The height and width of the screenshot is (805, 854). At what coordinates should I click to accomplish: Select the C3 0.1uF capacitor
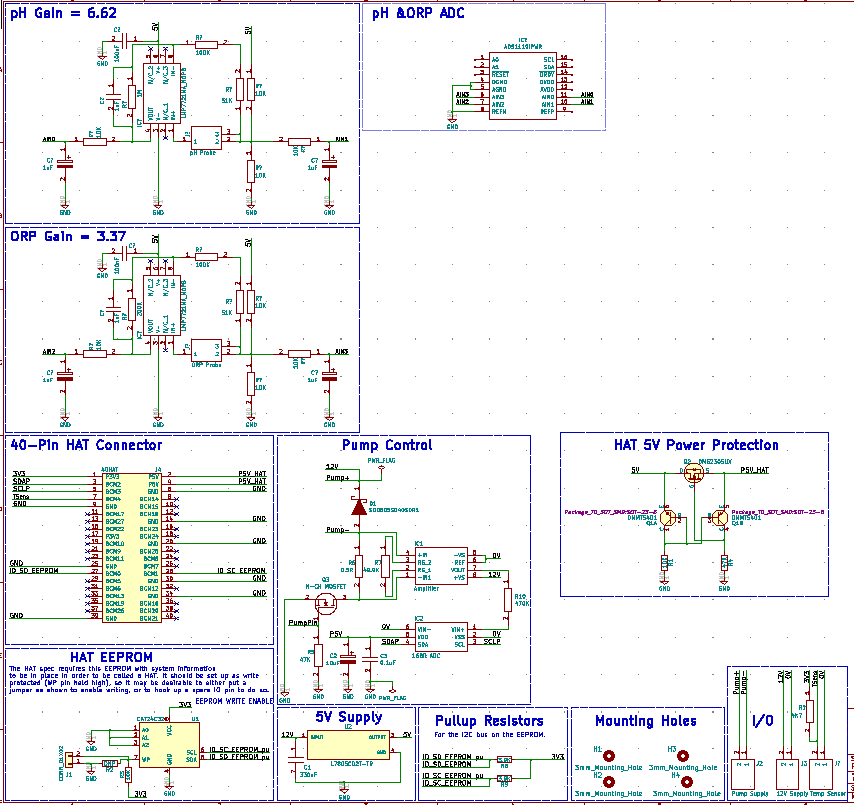(x=370, y=658)
